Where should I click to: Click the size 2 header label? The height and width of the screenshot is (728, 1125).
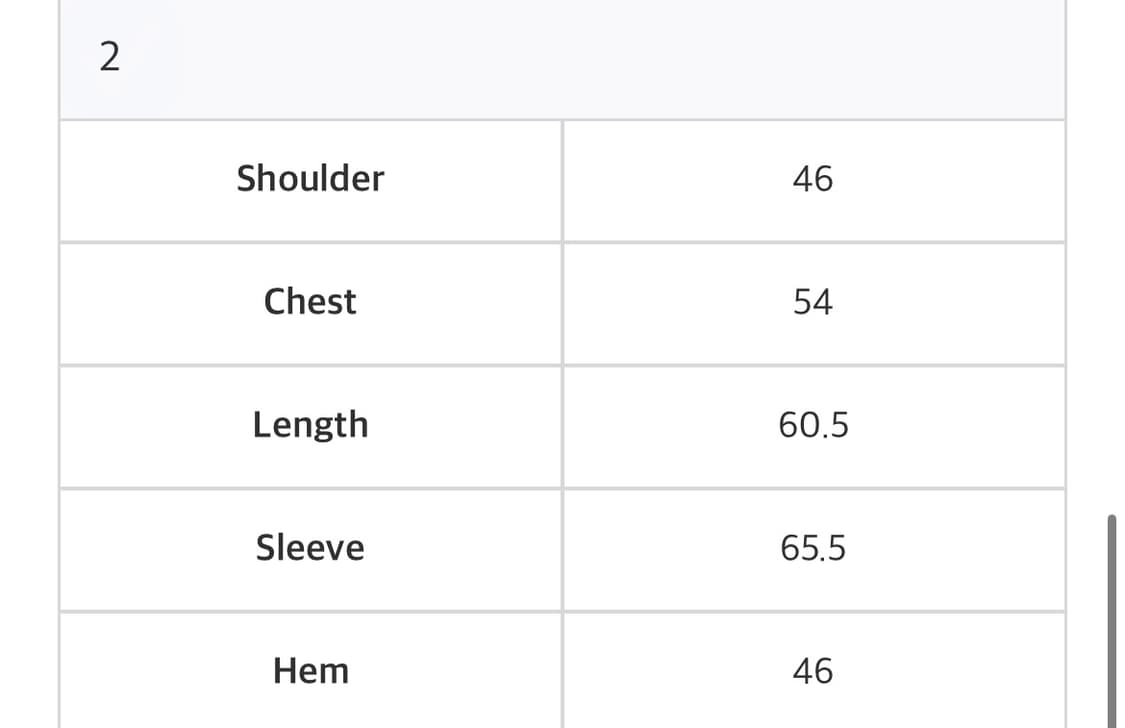point(110,57)
